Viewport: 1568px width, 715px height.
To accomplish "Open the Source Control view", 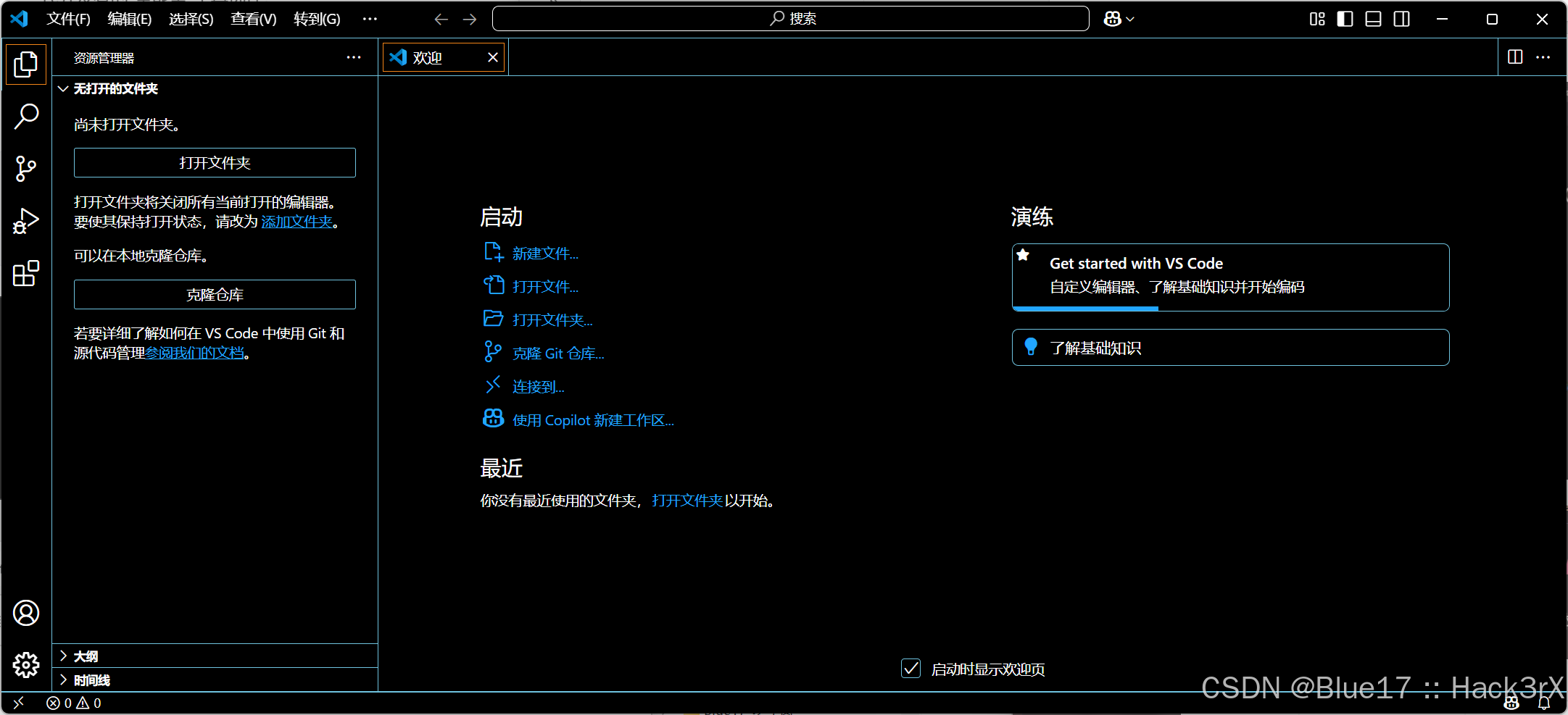I will [26, 168].
